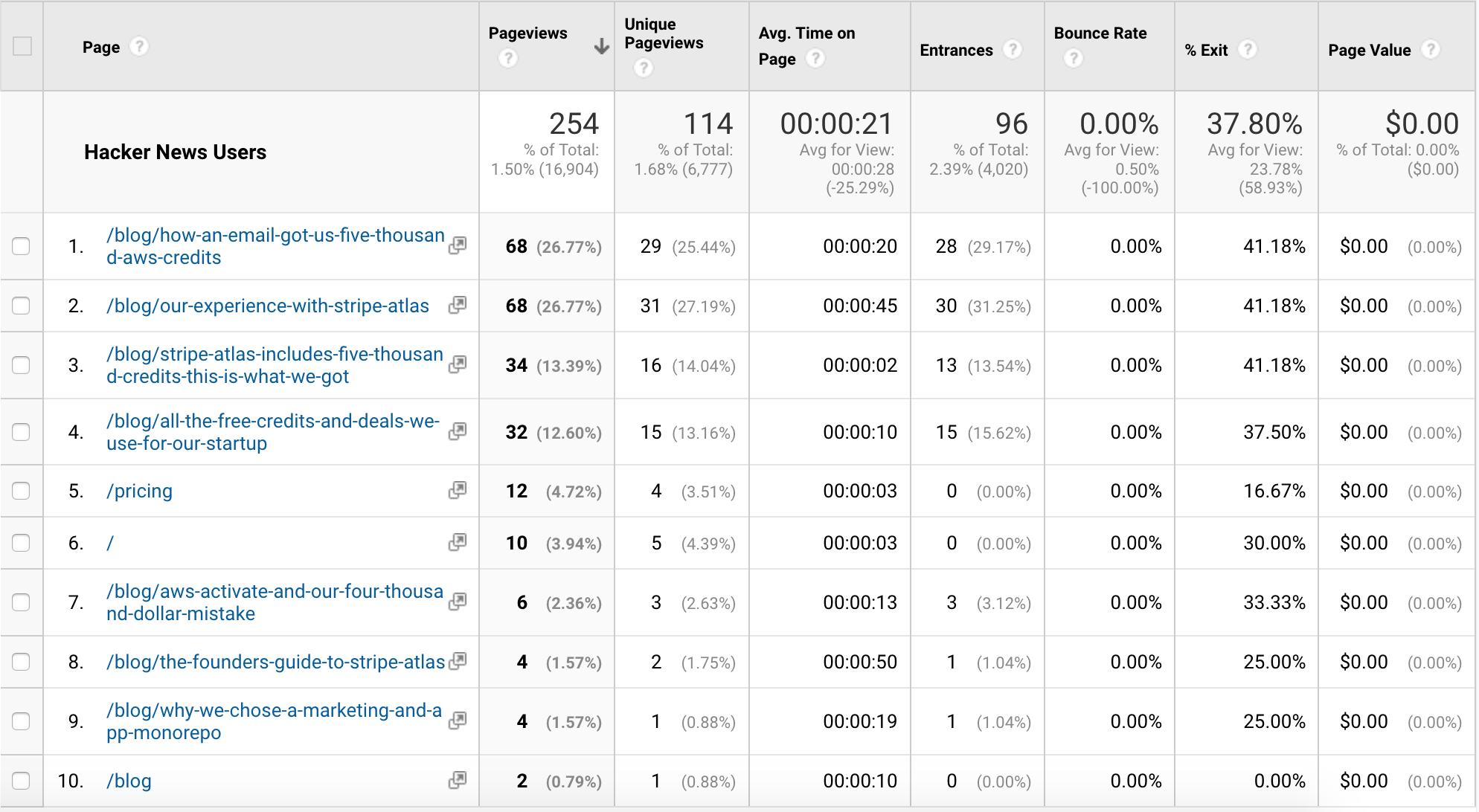Open help icon for Avg. Time on Page
Viewport: 1479px width, 812px height.
[x=816, y=58]
